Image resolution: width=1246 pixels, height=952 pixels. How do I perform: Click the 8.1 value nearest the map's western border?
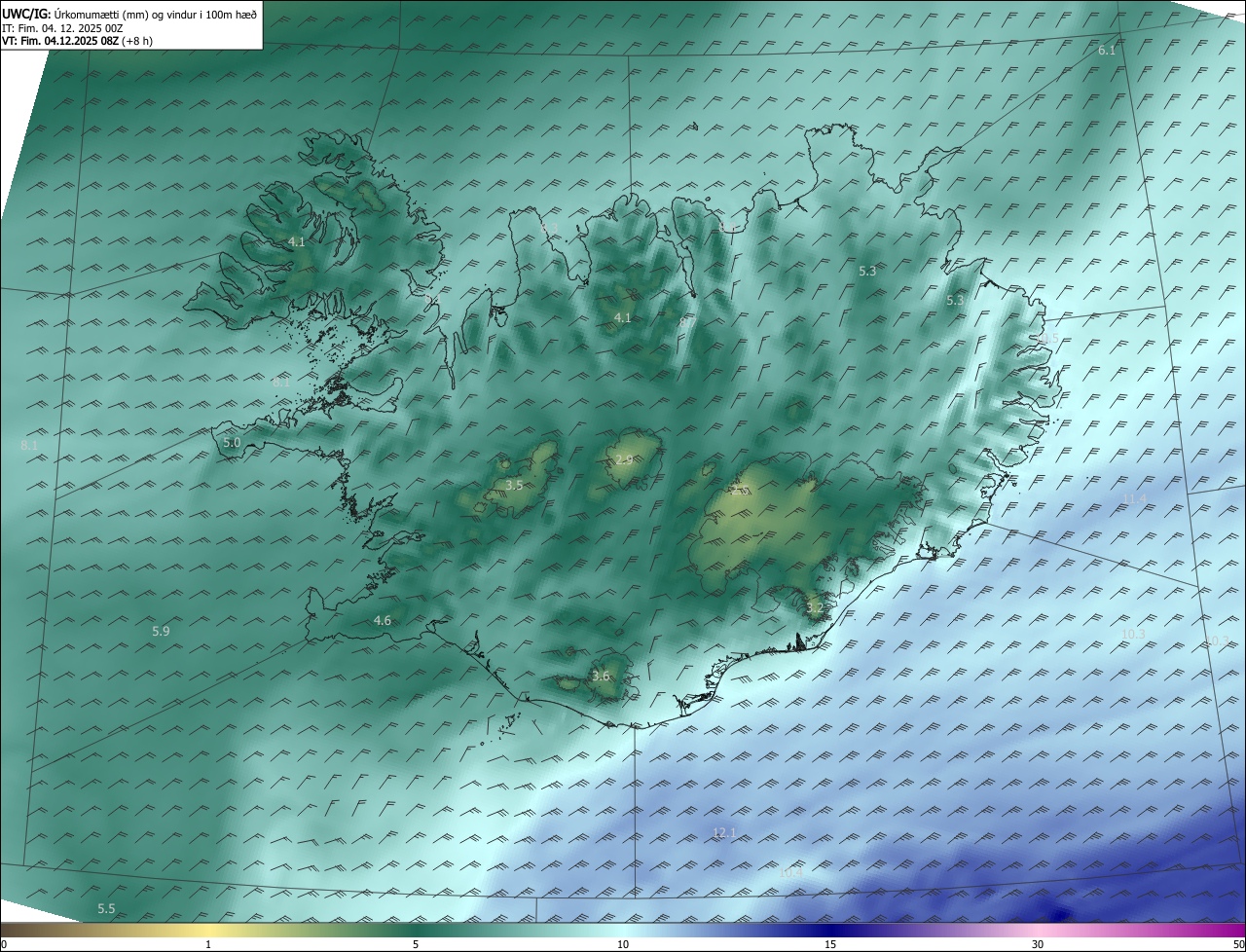(x=28, y=445)
